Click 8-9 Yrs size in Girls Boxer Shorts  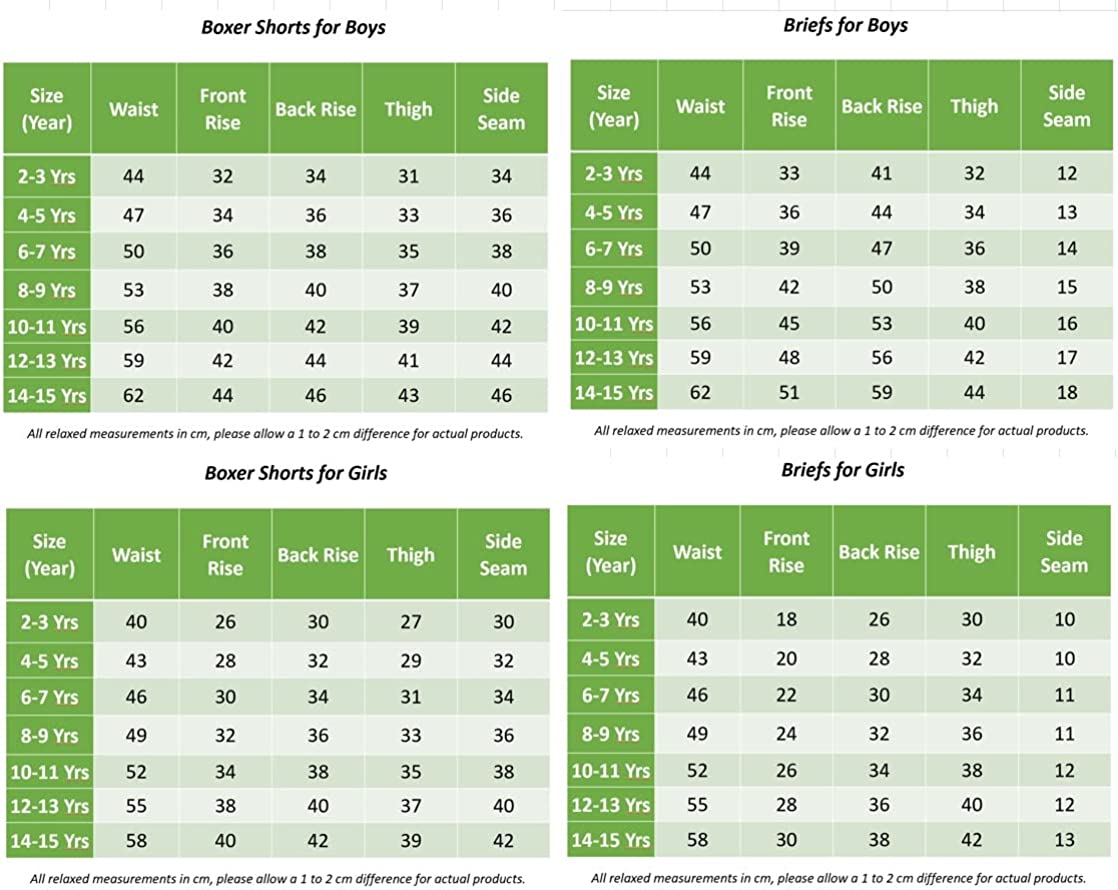click(x=49, y=736)
